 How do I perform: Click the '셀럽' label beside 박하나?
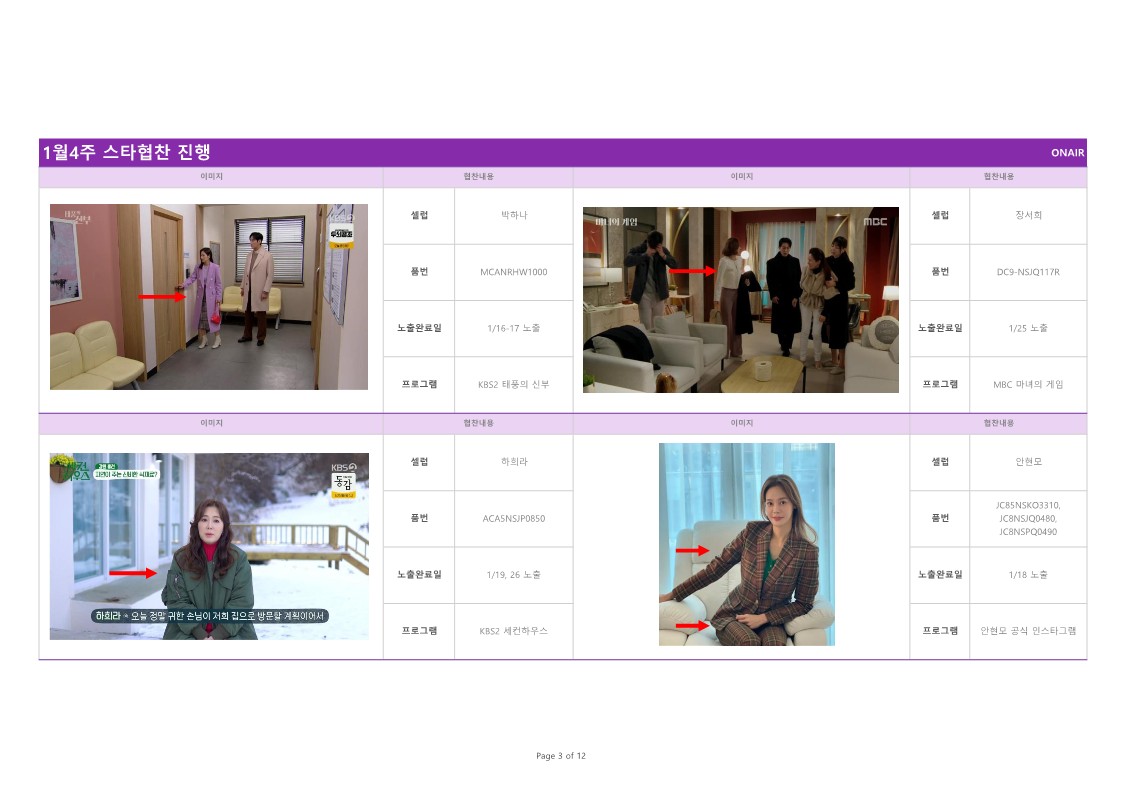click(419, 215)
